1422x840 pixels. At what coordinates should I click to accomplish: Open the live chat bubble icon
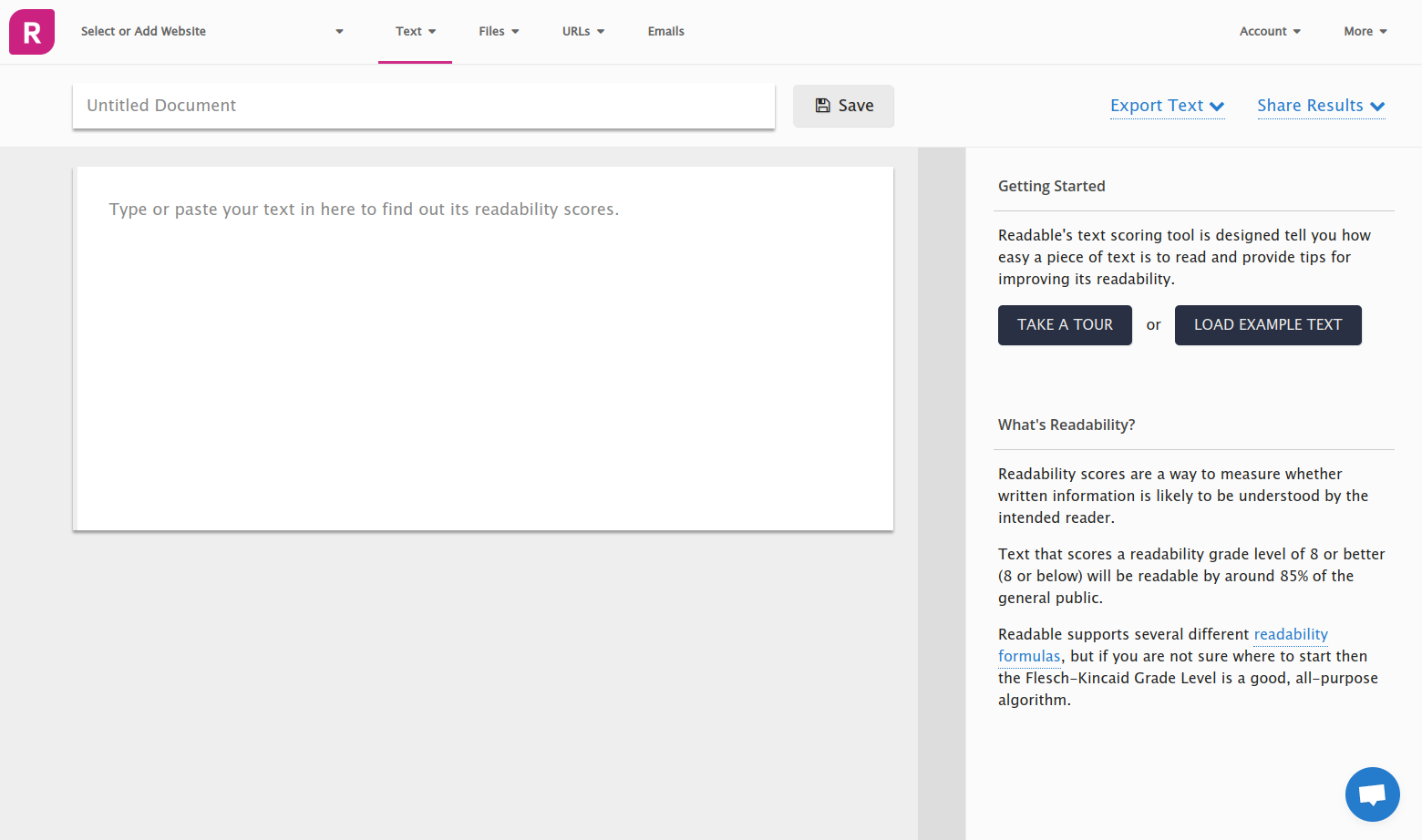(1372, 794)
